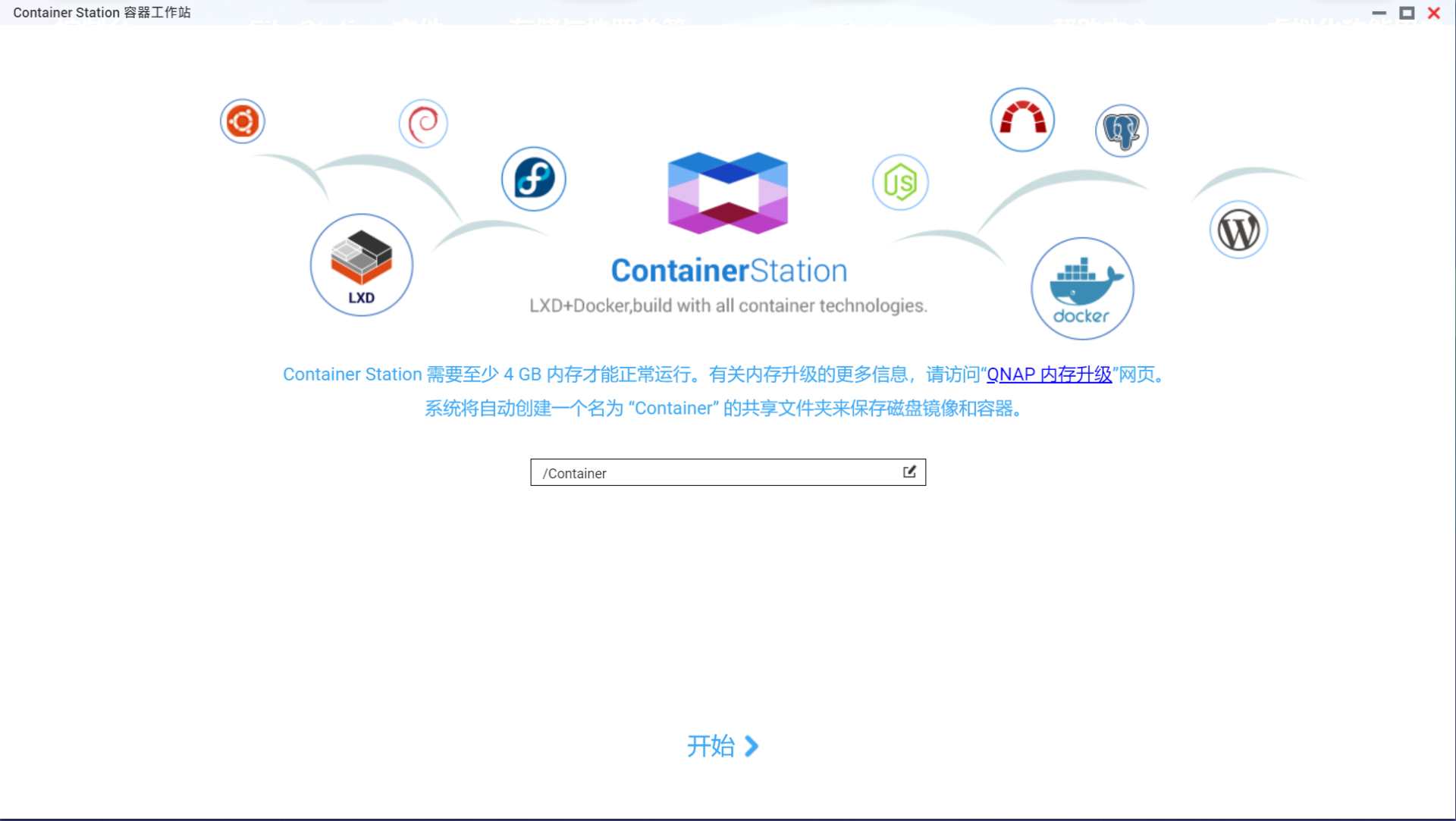Click the Debian swirl icon
This screenshot has height=821, width=1456.
tap(423, 124)
